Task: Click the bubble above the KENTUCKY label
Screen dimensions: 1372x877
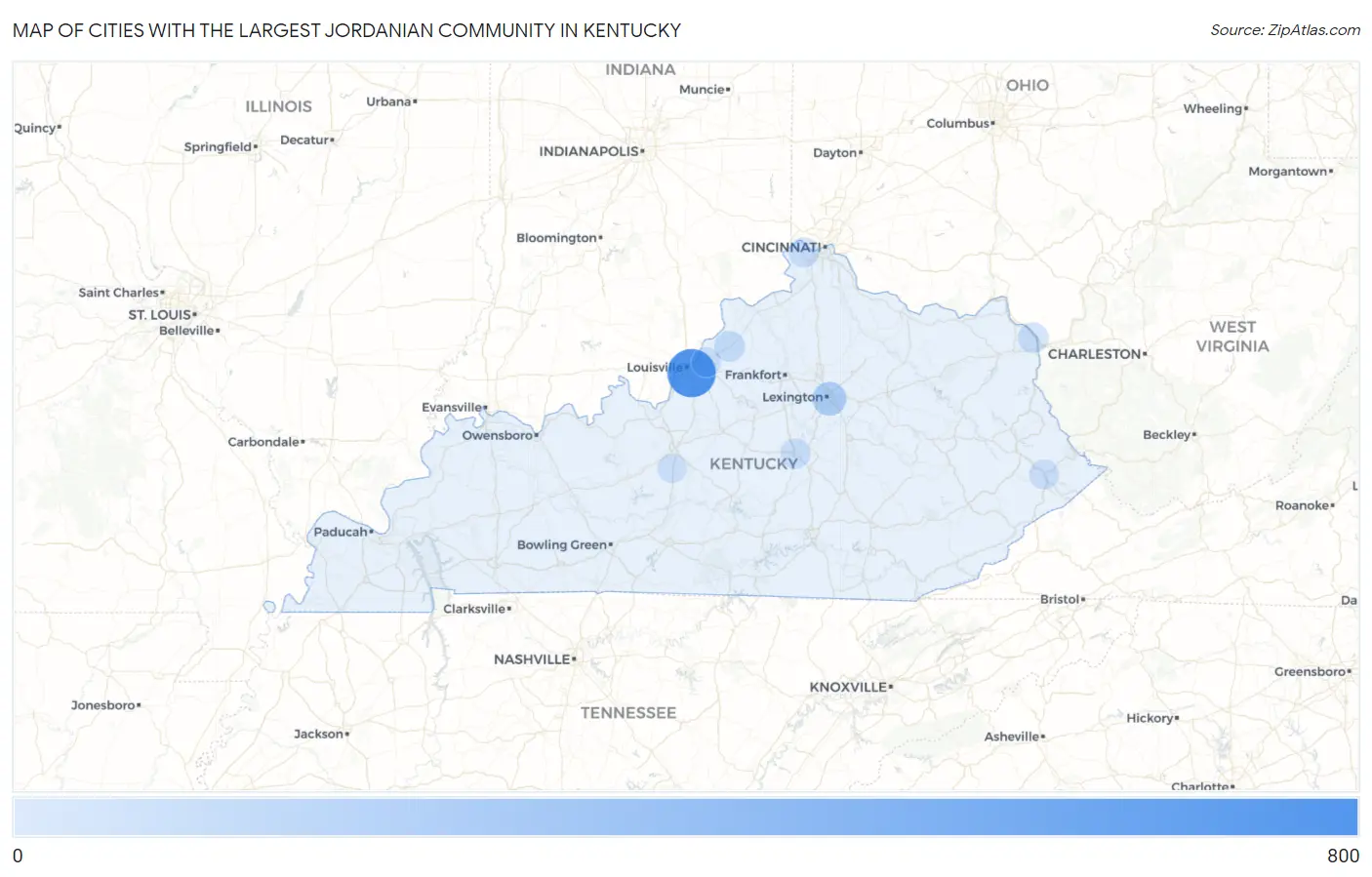Action: [x=795, y=454]
